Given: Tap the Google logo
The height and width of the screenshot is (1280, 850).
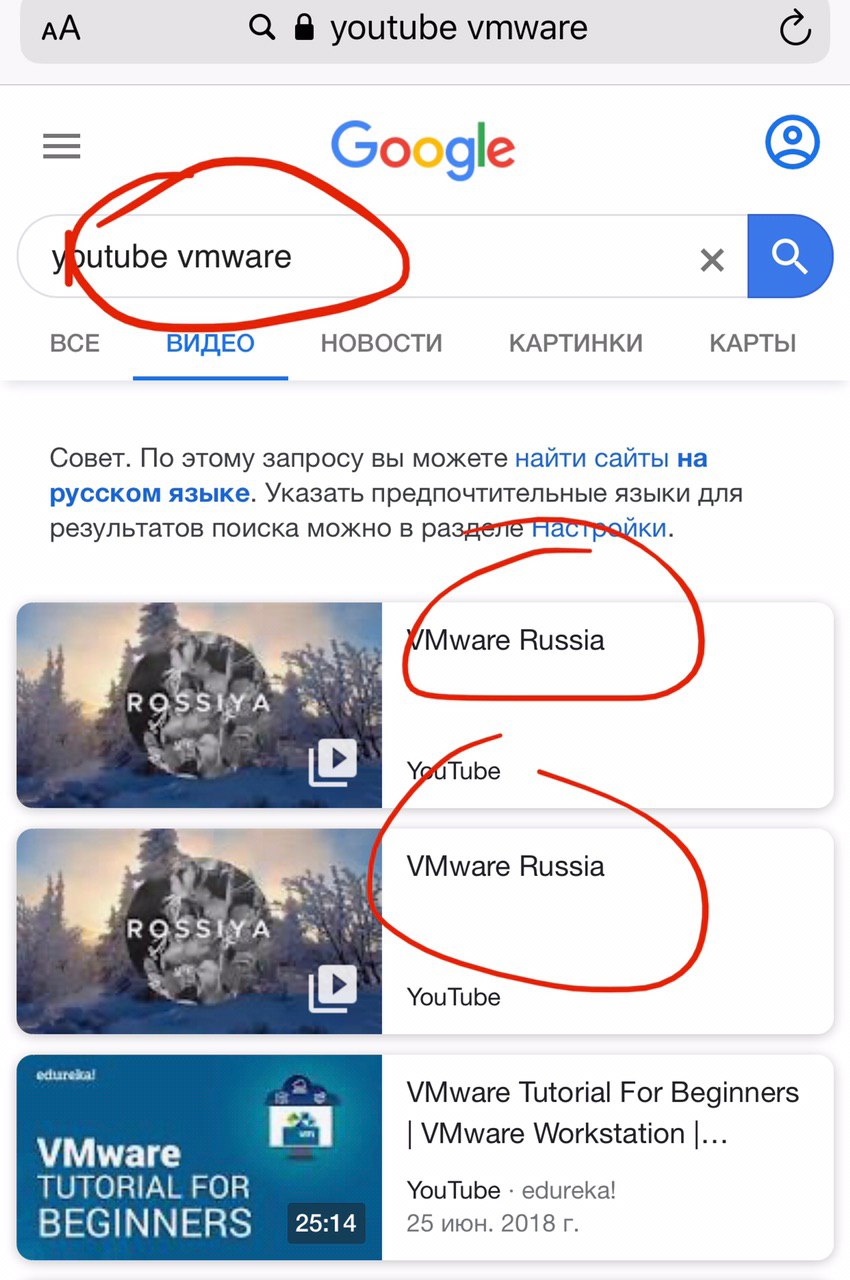Looking at the screenshot, I should coord(423,148).
